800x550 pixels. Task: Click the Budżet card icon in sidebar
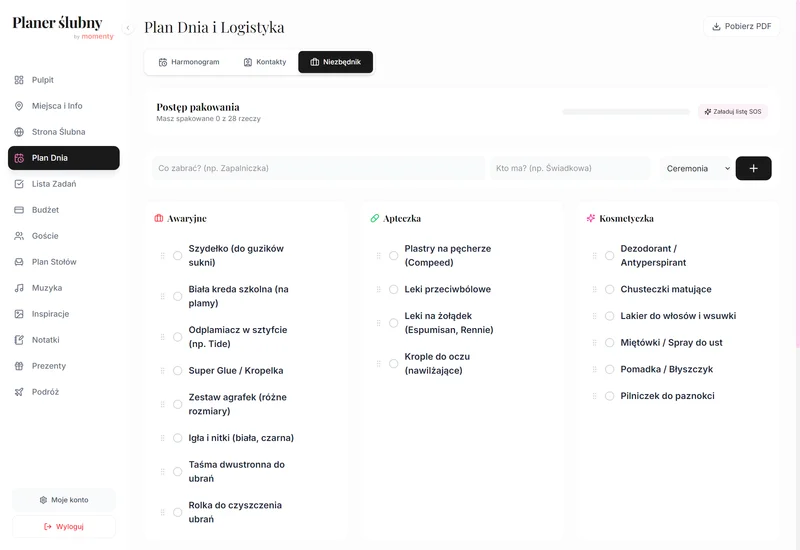(x=19, y=210)
